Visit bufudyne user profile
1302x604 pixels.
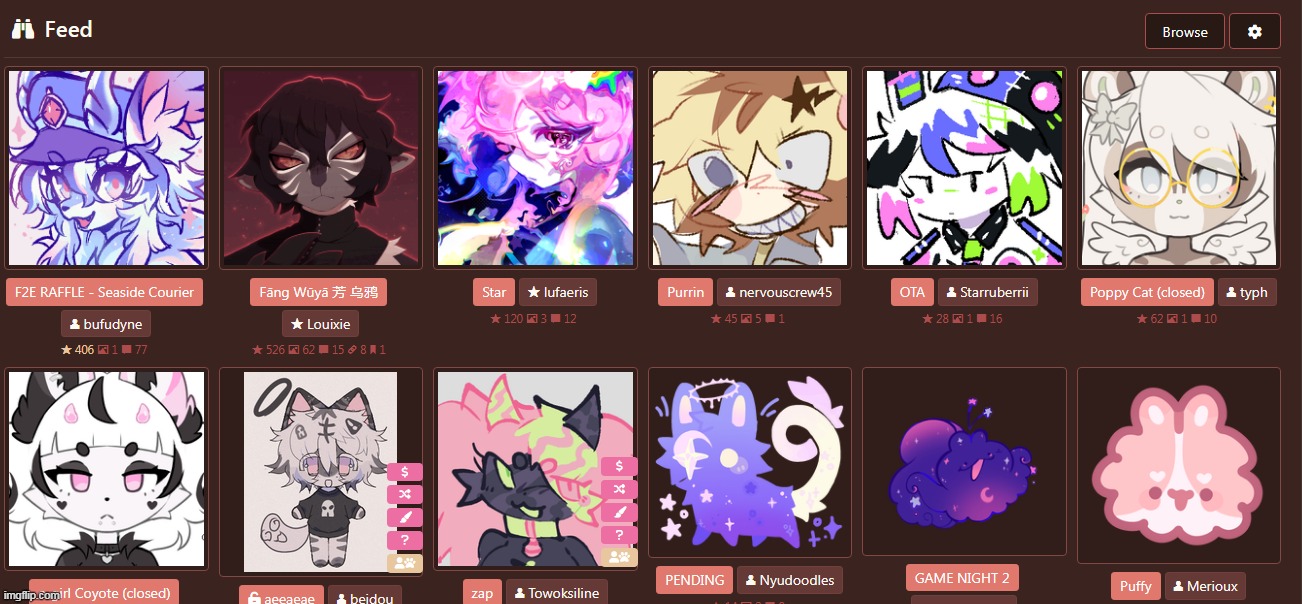tap(105, 324)
